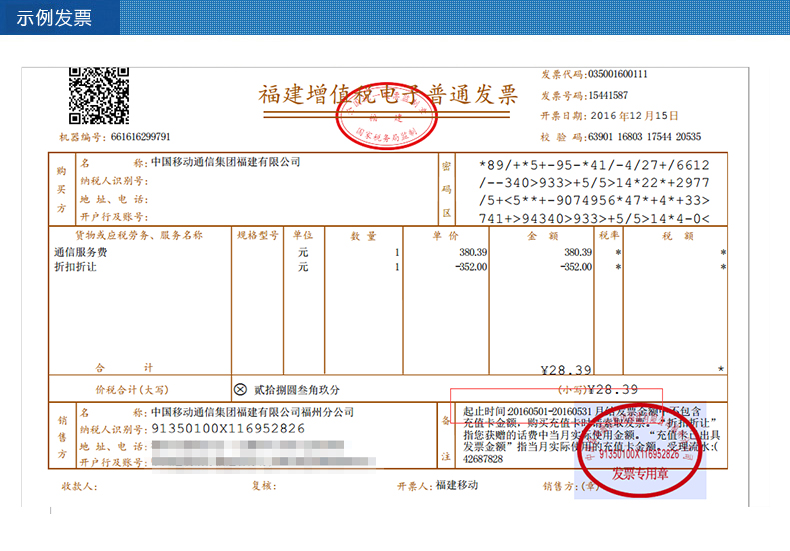Click the 复核 label

pyautogui.click(x=264, y=486)
